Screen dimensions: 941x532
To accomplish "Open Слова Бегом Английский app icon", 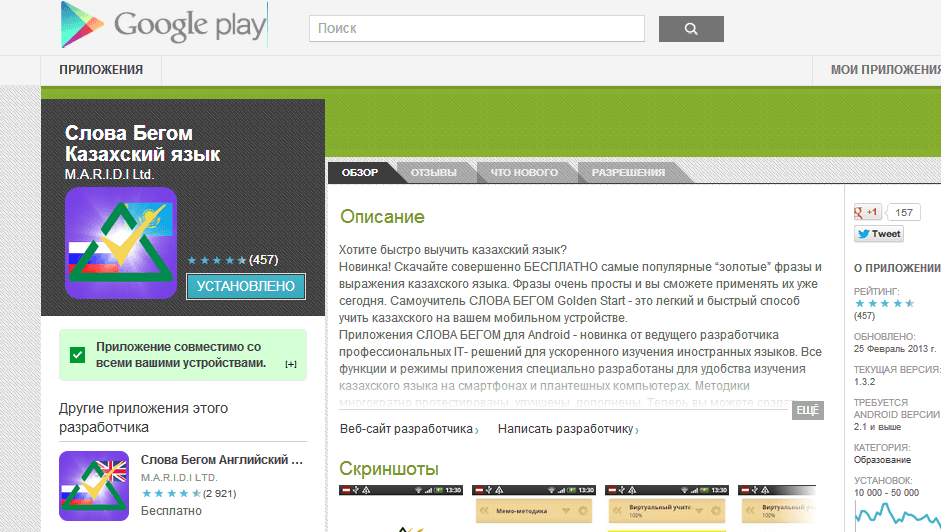I will pyautogui.click(x=94, y=486).
